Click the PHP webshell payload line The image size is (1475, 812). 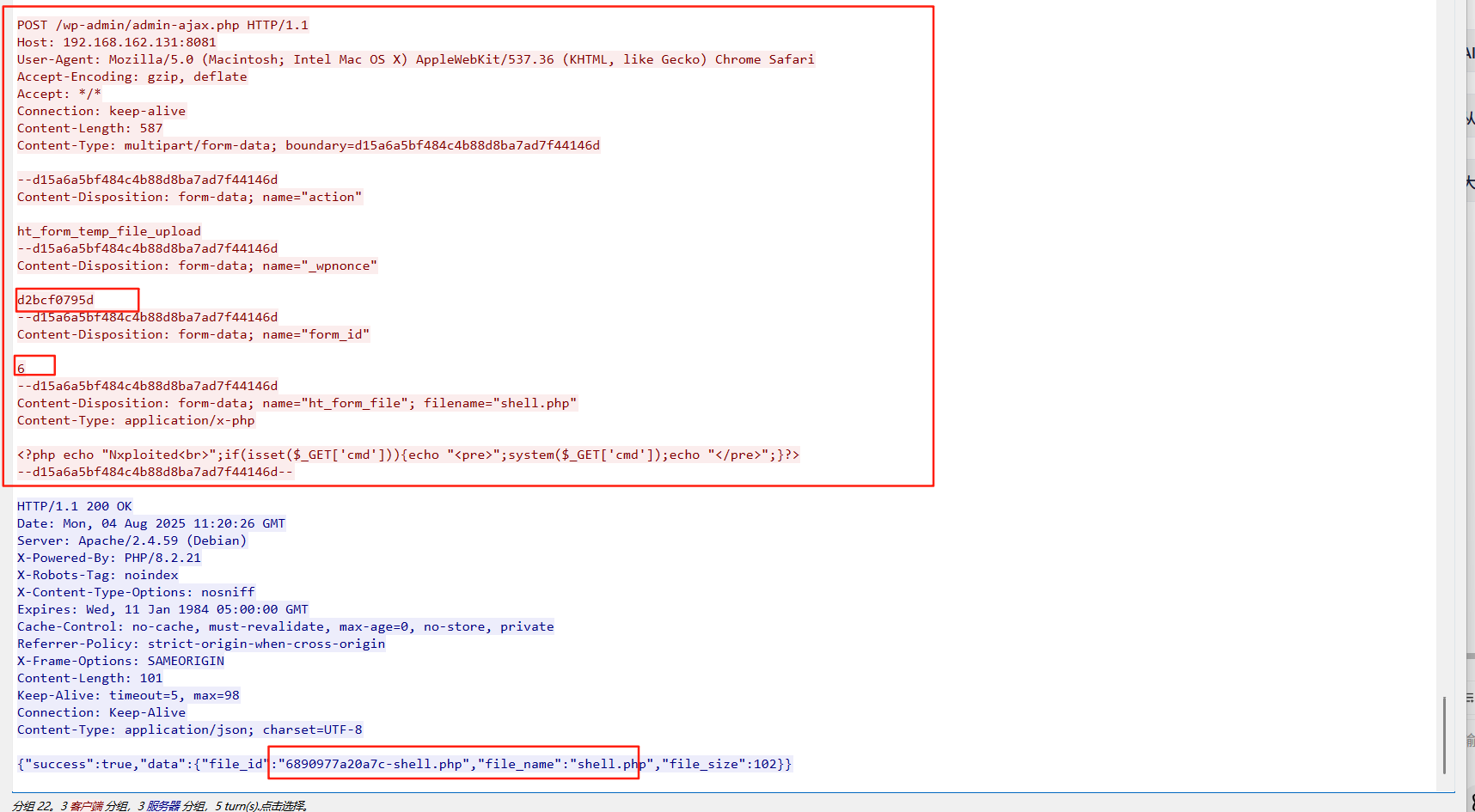coord(407,454)
